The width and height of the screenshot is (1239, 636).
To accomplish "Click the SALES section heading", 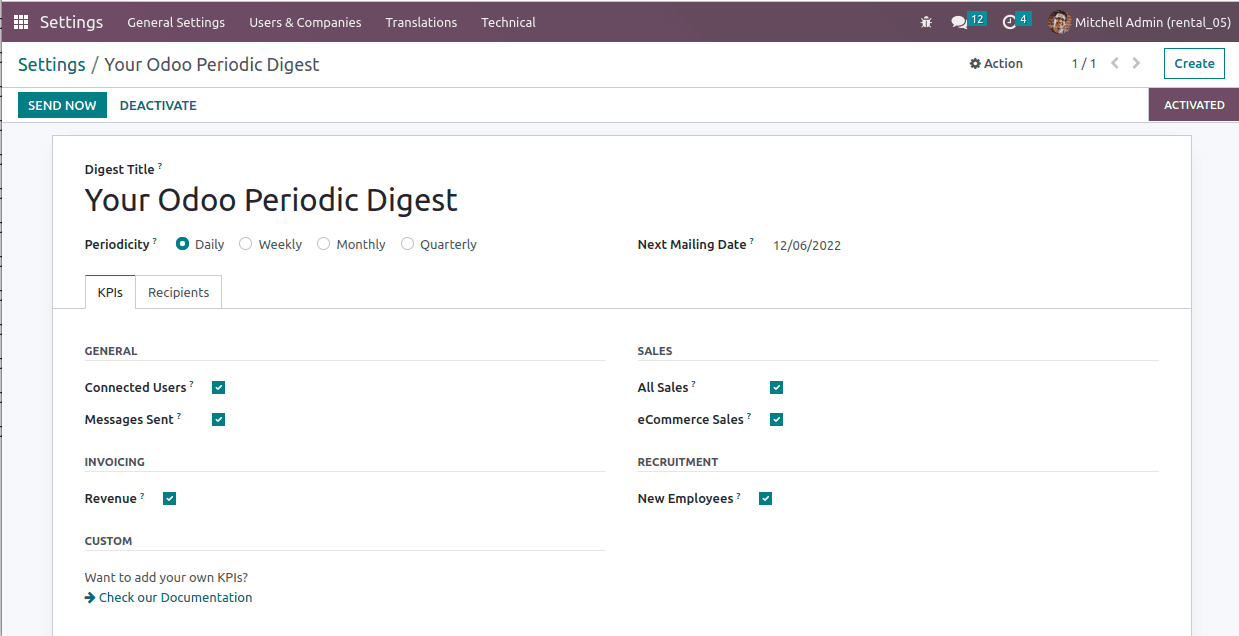I will (x=655, y=351).
